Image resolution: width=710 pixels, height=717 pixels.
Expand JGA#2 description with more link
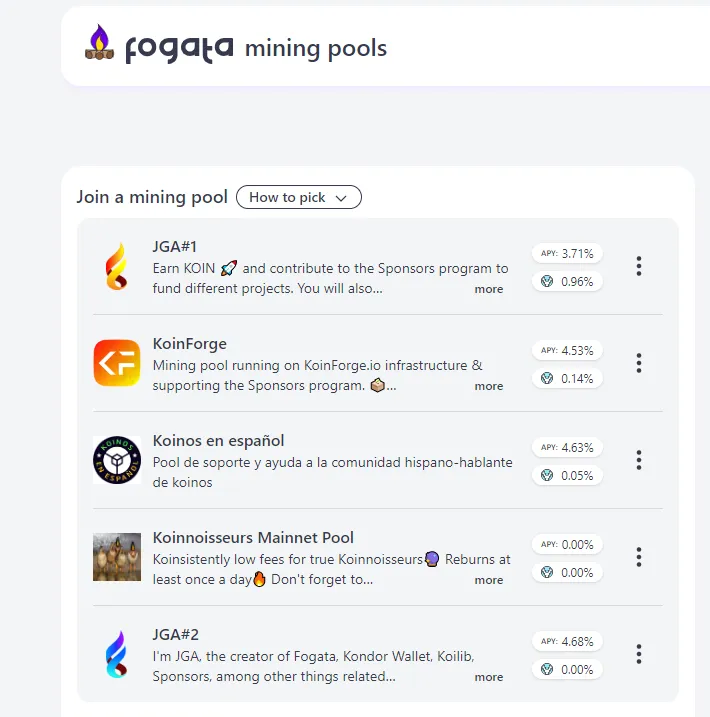[489, 677]
